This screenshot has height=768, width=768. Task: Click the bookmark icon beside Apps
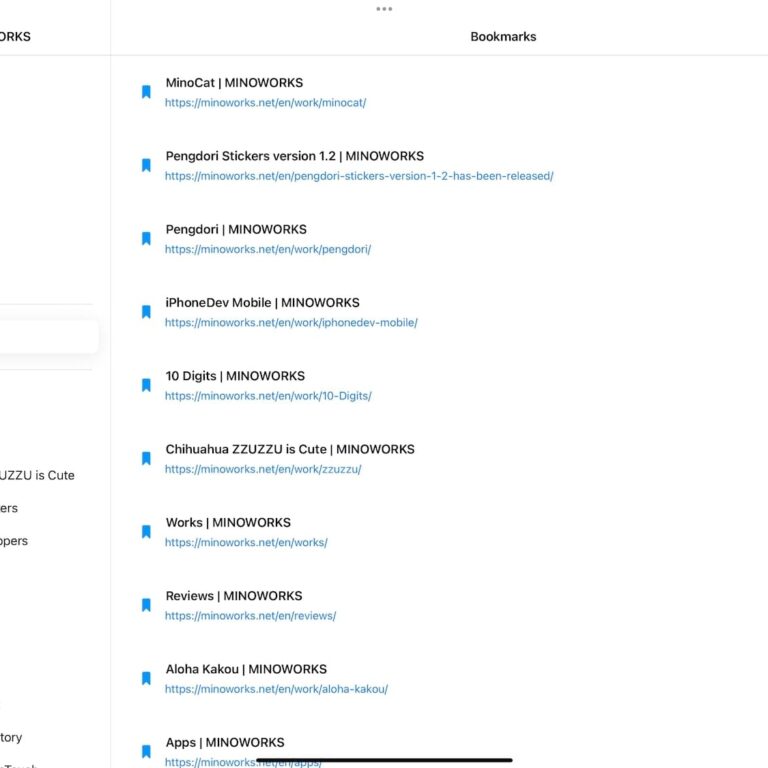[x=146, y=751]
